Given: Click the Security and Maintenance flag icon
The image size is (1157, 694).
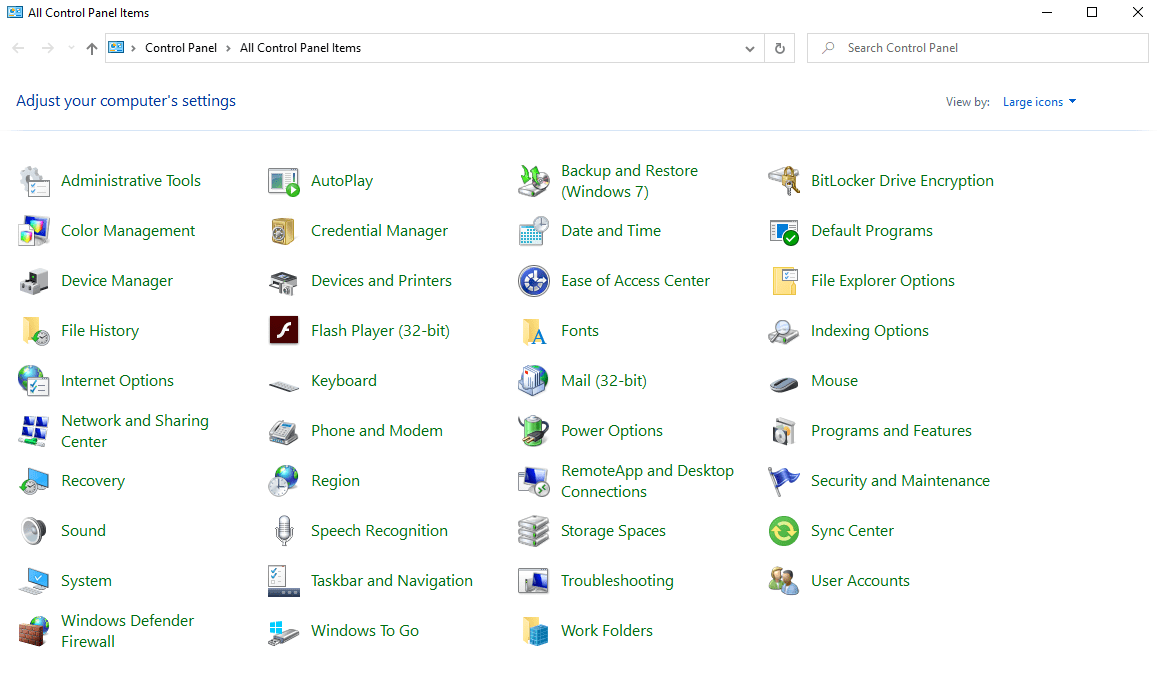Looking at the screenshot, I should tap(784, 481).
